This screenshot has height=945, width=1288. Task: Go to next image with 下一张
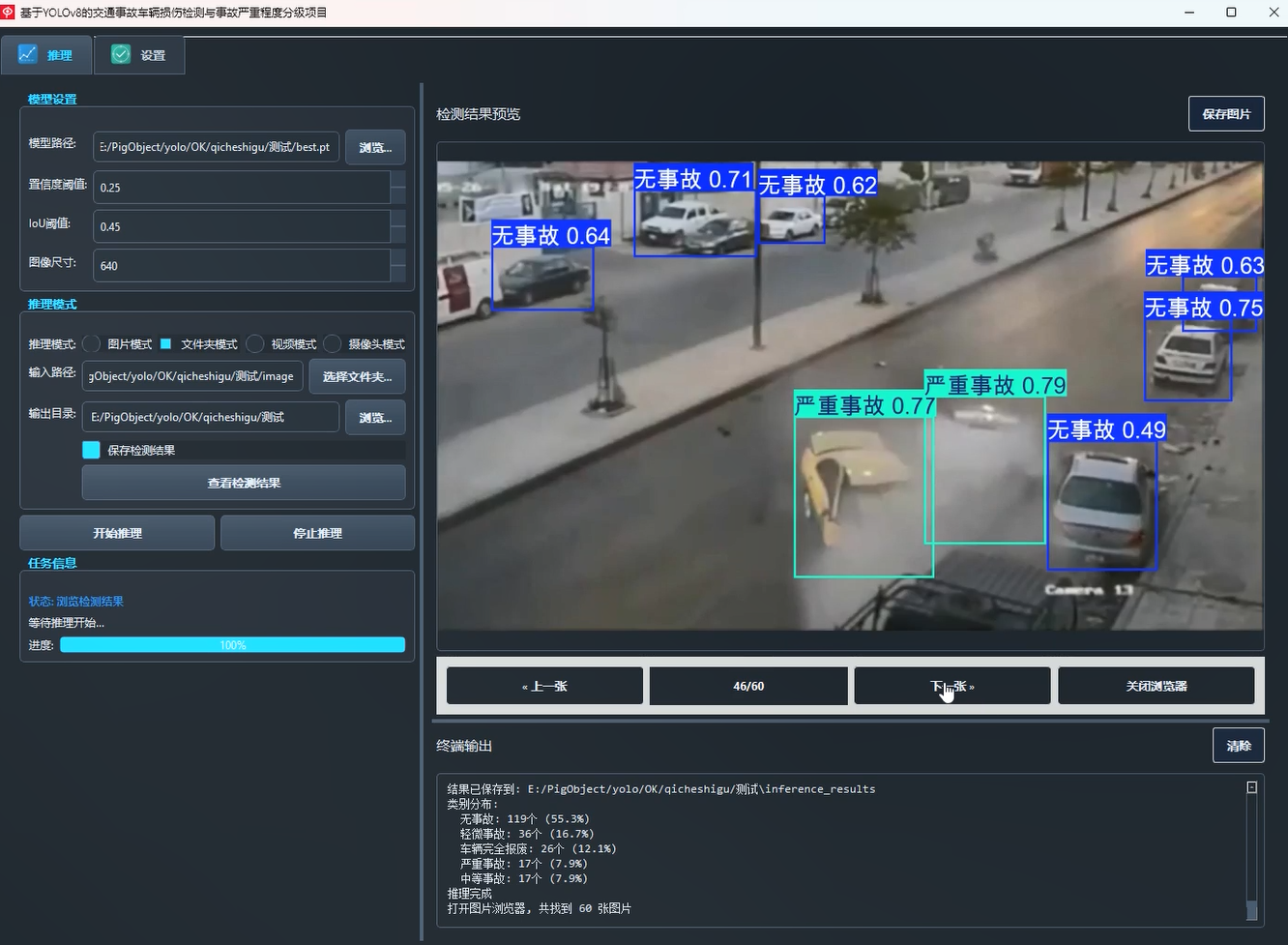pos(952,686)
